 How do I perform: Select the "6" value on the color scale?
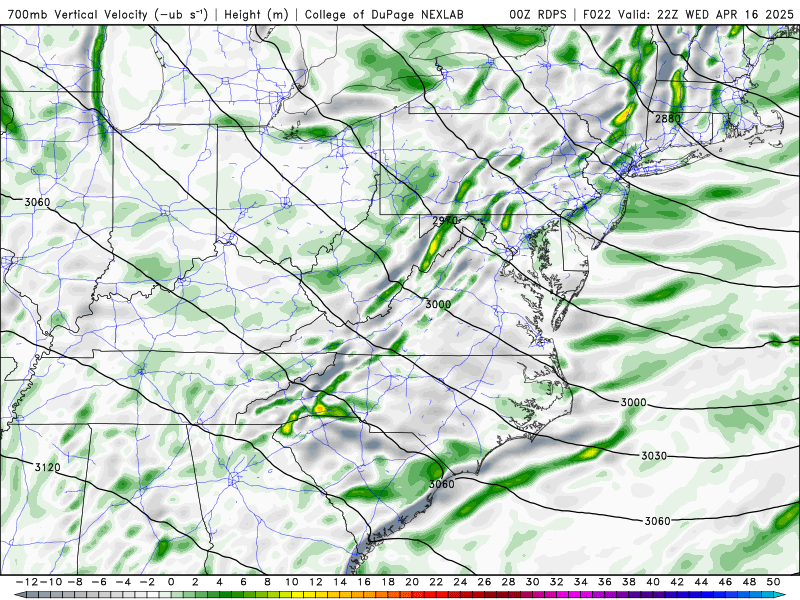tap(243, 582)
